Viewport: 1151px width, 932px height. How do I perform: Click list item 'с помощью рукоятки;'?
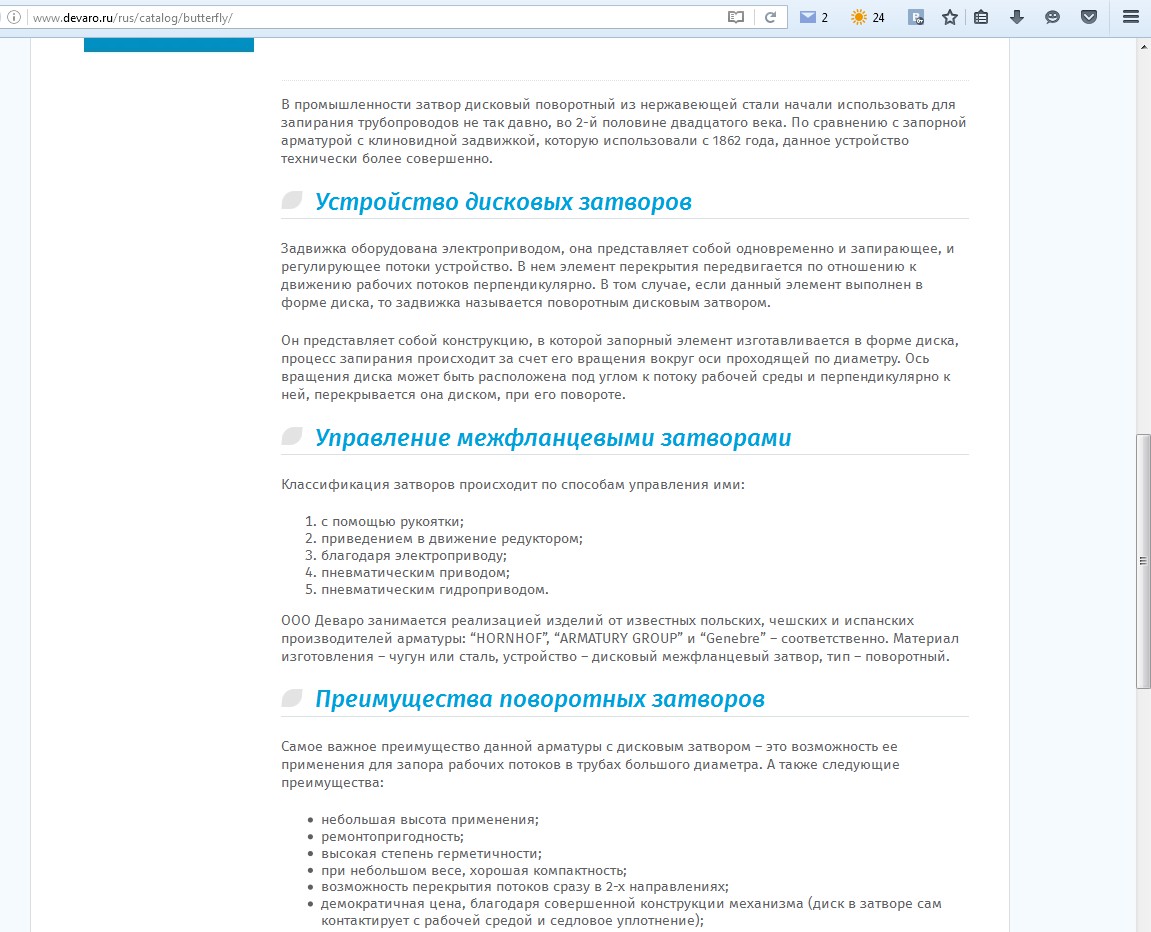(x=392, y=522)
